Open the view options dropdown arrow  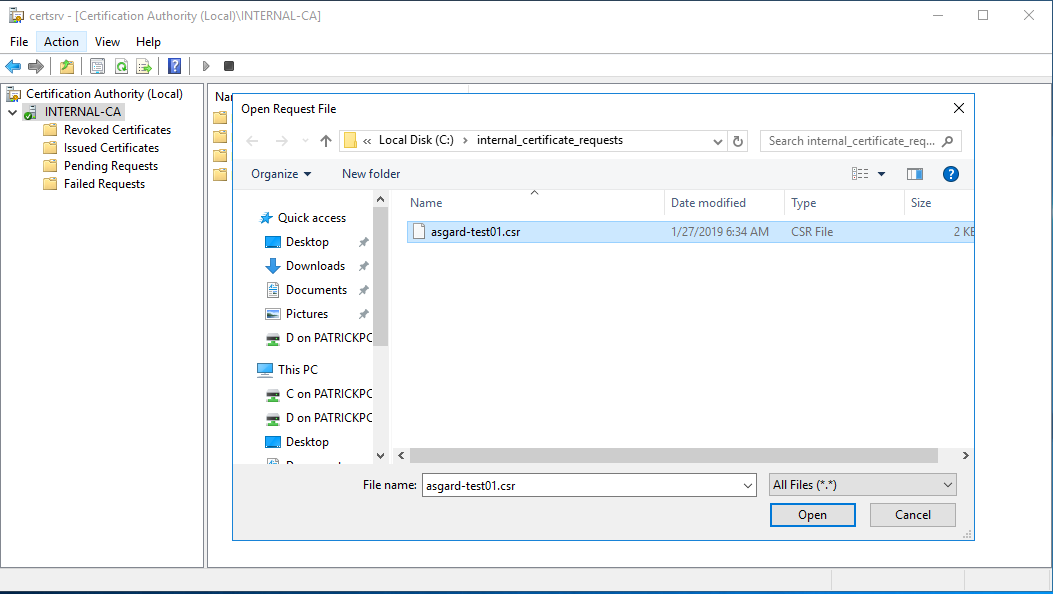click(881, 174)
